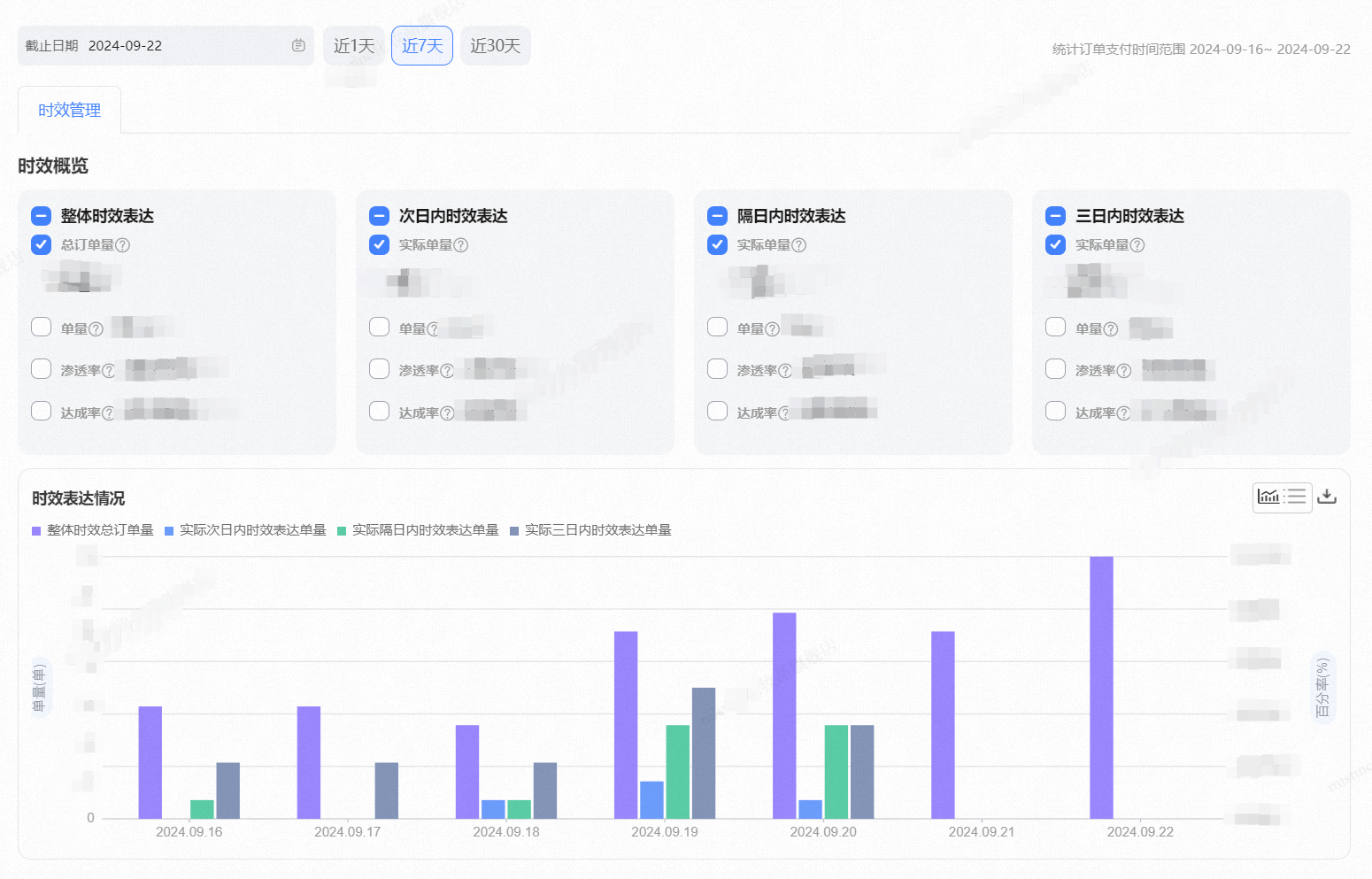Viewport: 1372px width, 879px height.
Task: Enable 达成率 under 整体时效表达
Action: 41,411
